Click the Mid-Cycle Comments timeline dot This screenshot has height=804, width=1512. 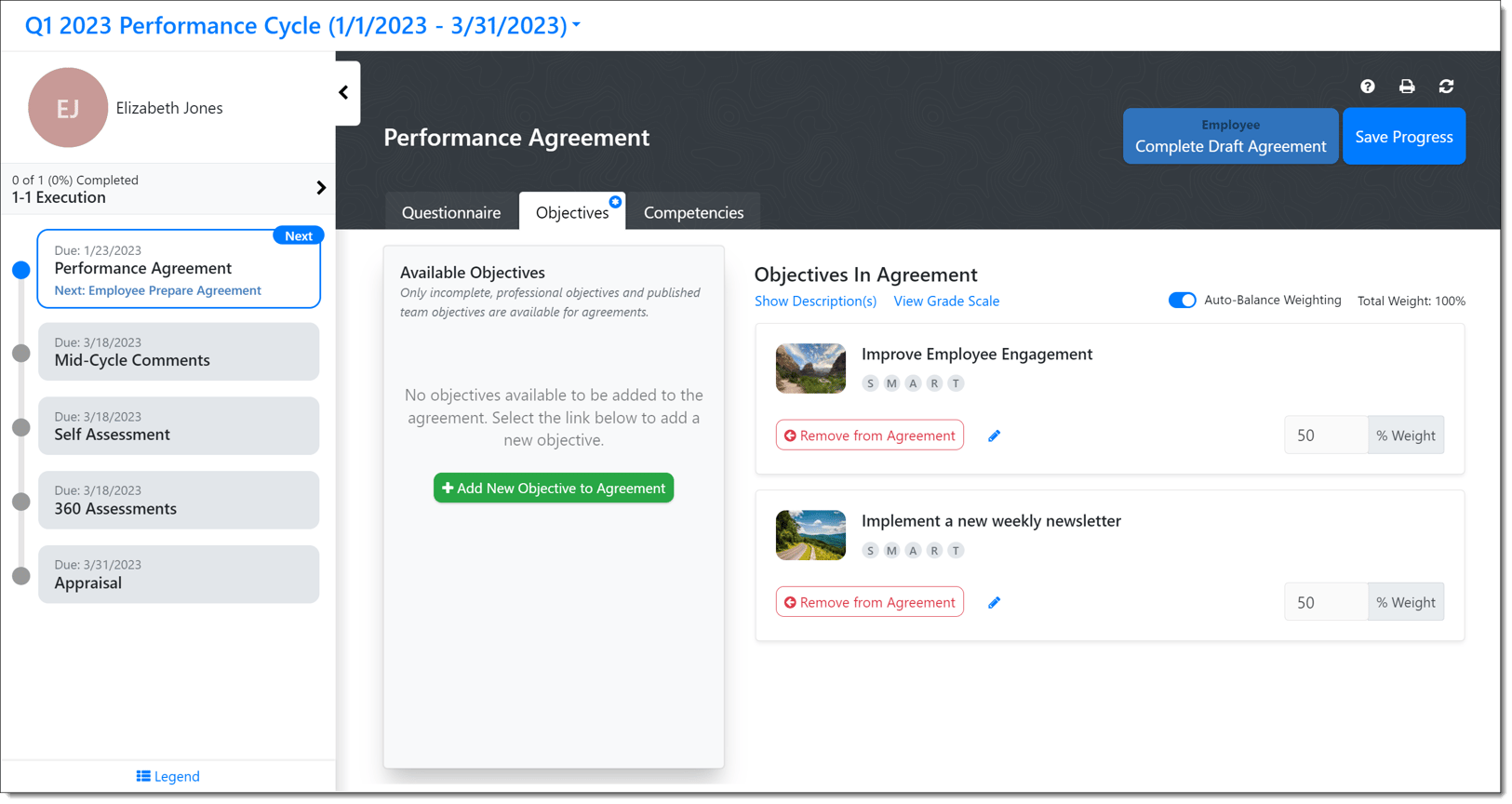pyautogui.click(x=21, y=354)
